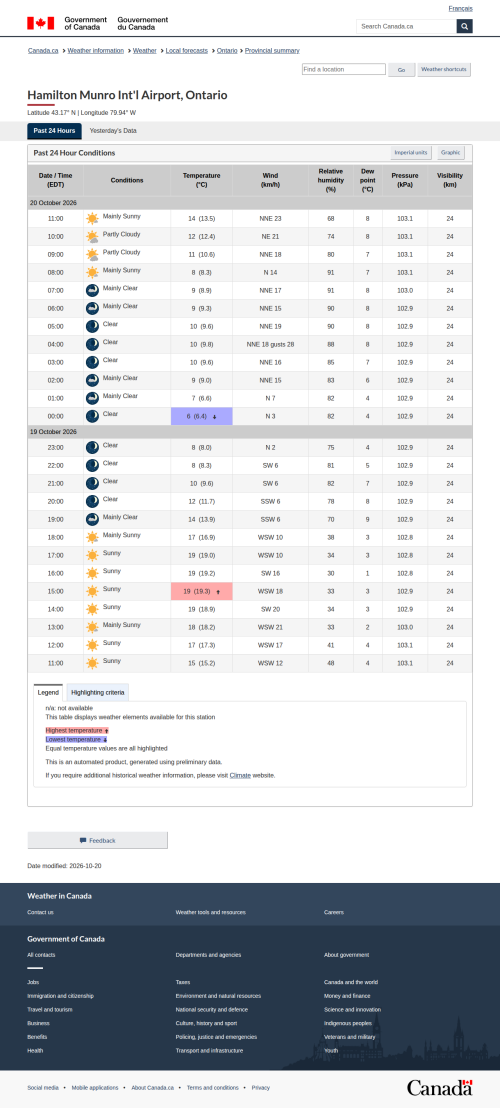Click Terms and conditions link
The height and width of the screenshot is (1108, 500).
click(x=213, y=1088)
